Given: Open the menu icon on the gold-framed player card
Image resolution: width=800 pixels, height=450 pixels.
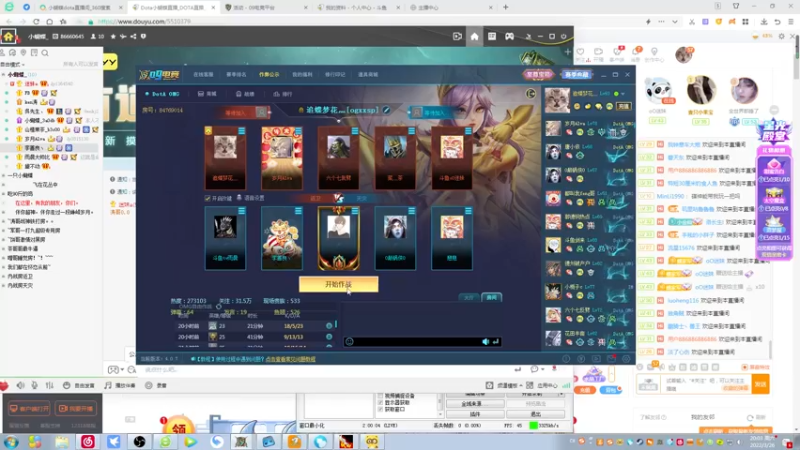Looking at the screenshot, I should (x=355, y=210).
